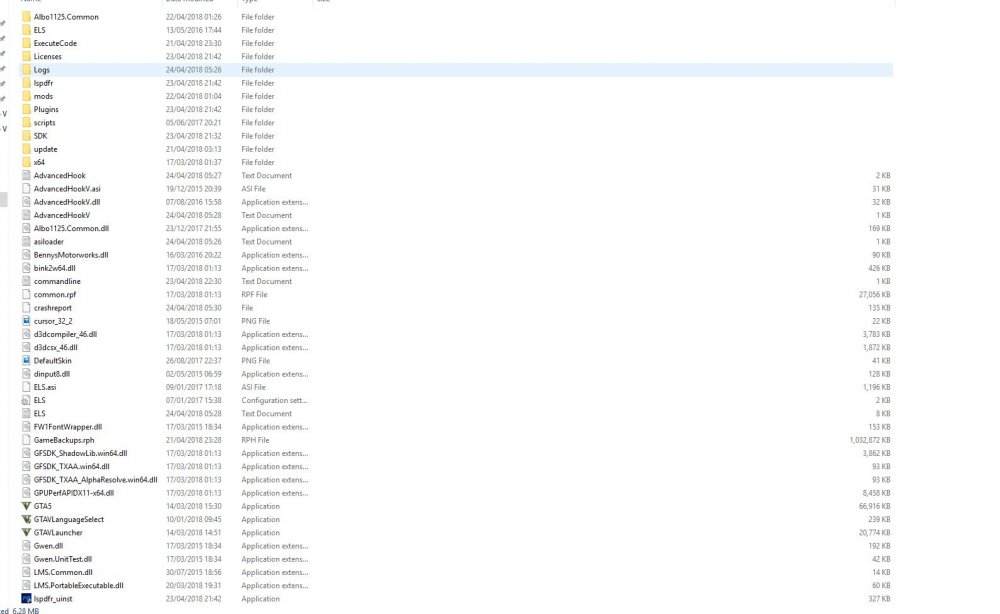Select the Albo1125.Common.dll file name
The image size is (1000, 614).
point(71,228)
